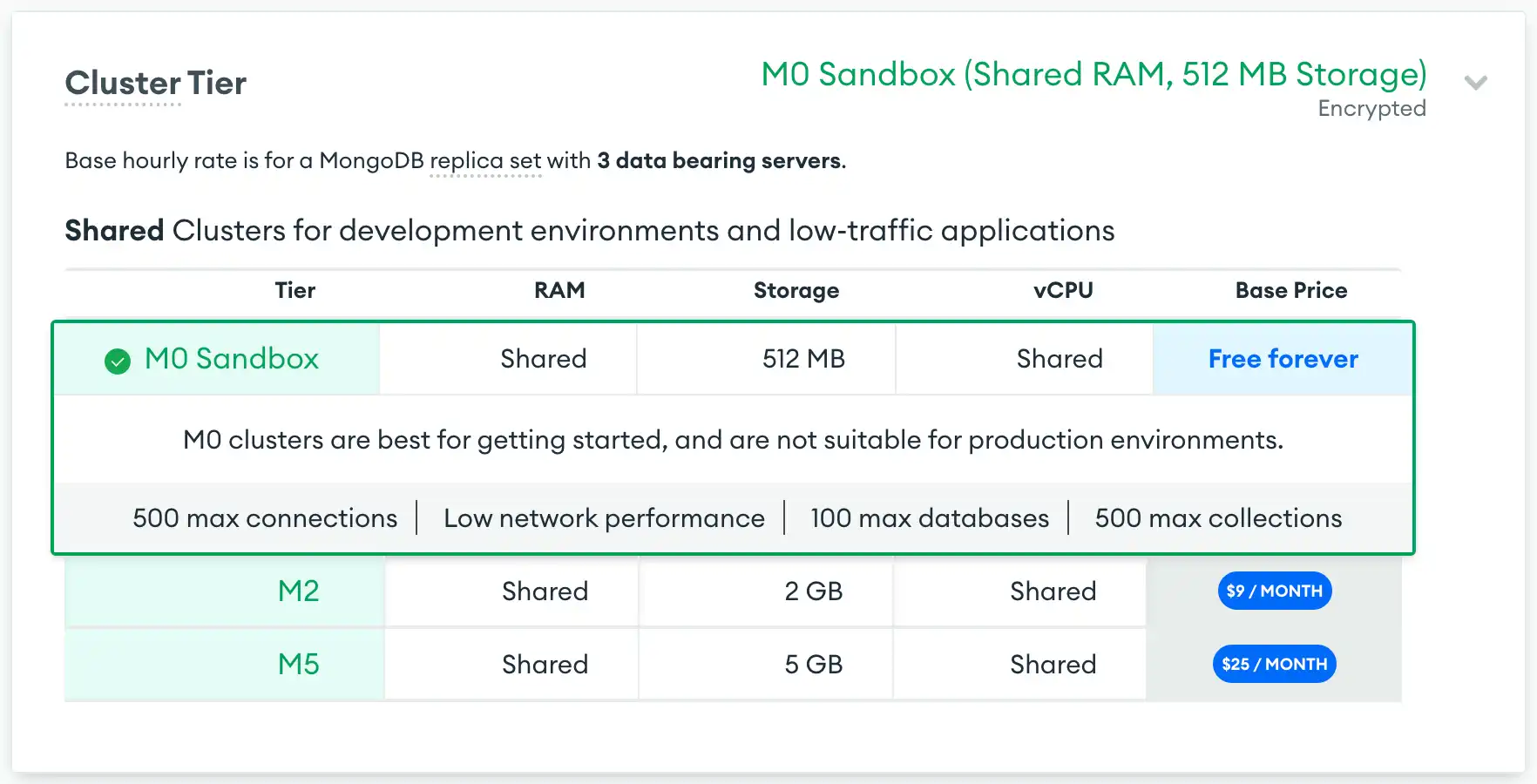The image size is (1537, 784).
Task: Click the Tier column header
Action: tap(295, 291)
